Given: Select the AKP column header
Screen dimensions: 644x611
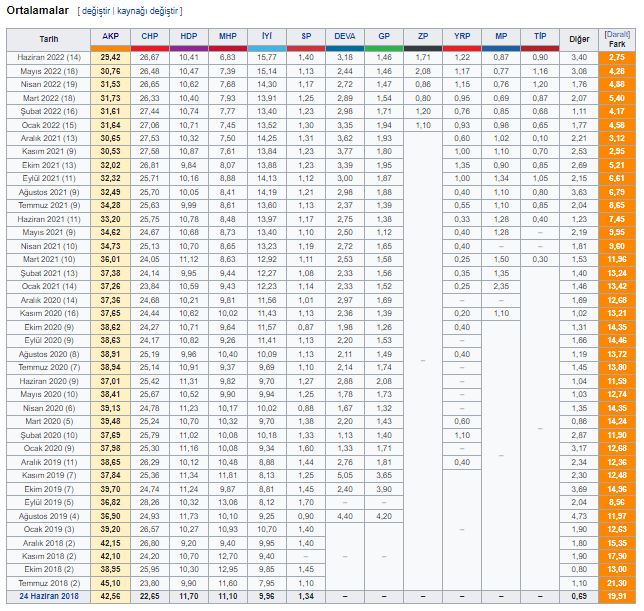Looking at the screenshot, I should click(110, 35).
